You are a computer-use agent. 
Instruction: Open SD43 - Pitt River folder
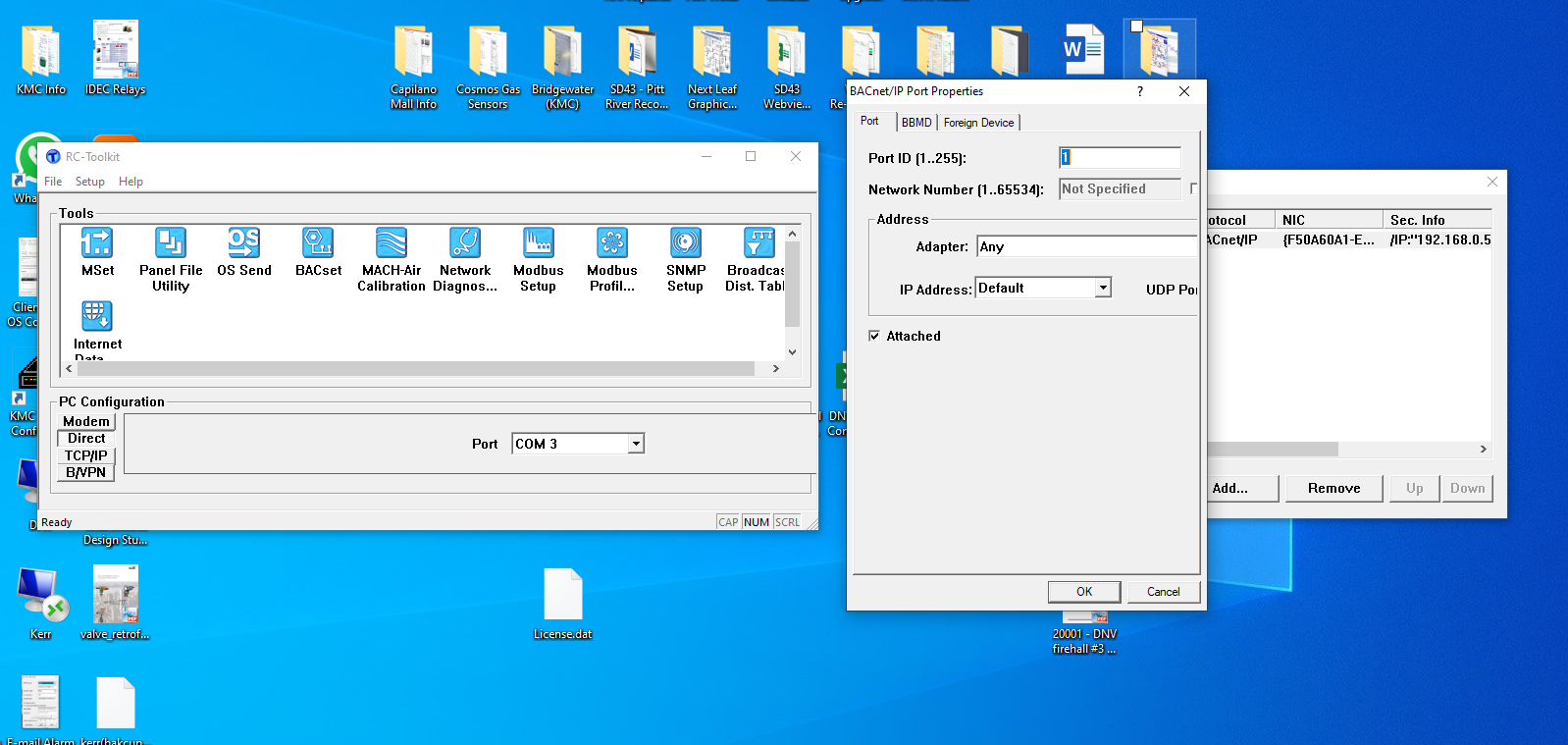point(637,68)
